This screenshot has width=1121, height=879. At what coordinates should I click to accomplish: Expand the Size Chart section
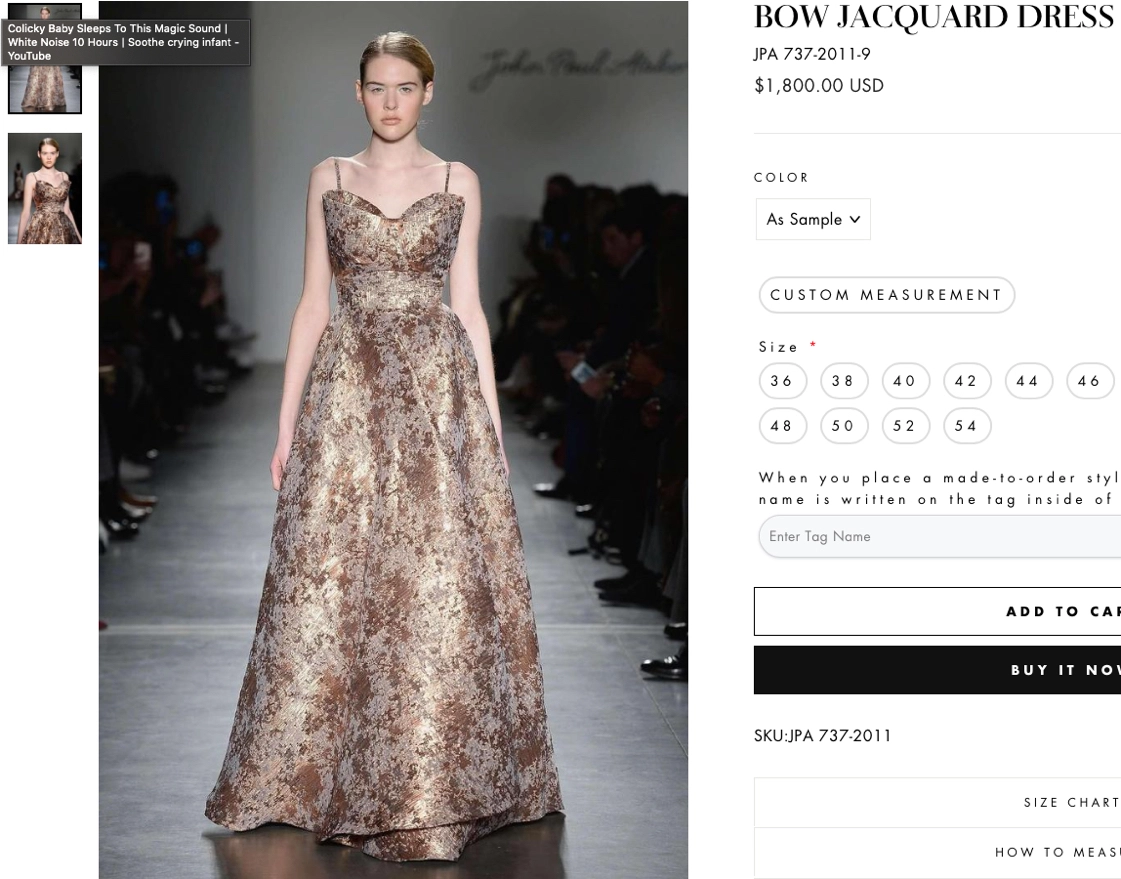[937, 803]
